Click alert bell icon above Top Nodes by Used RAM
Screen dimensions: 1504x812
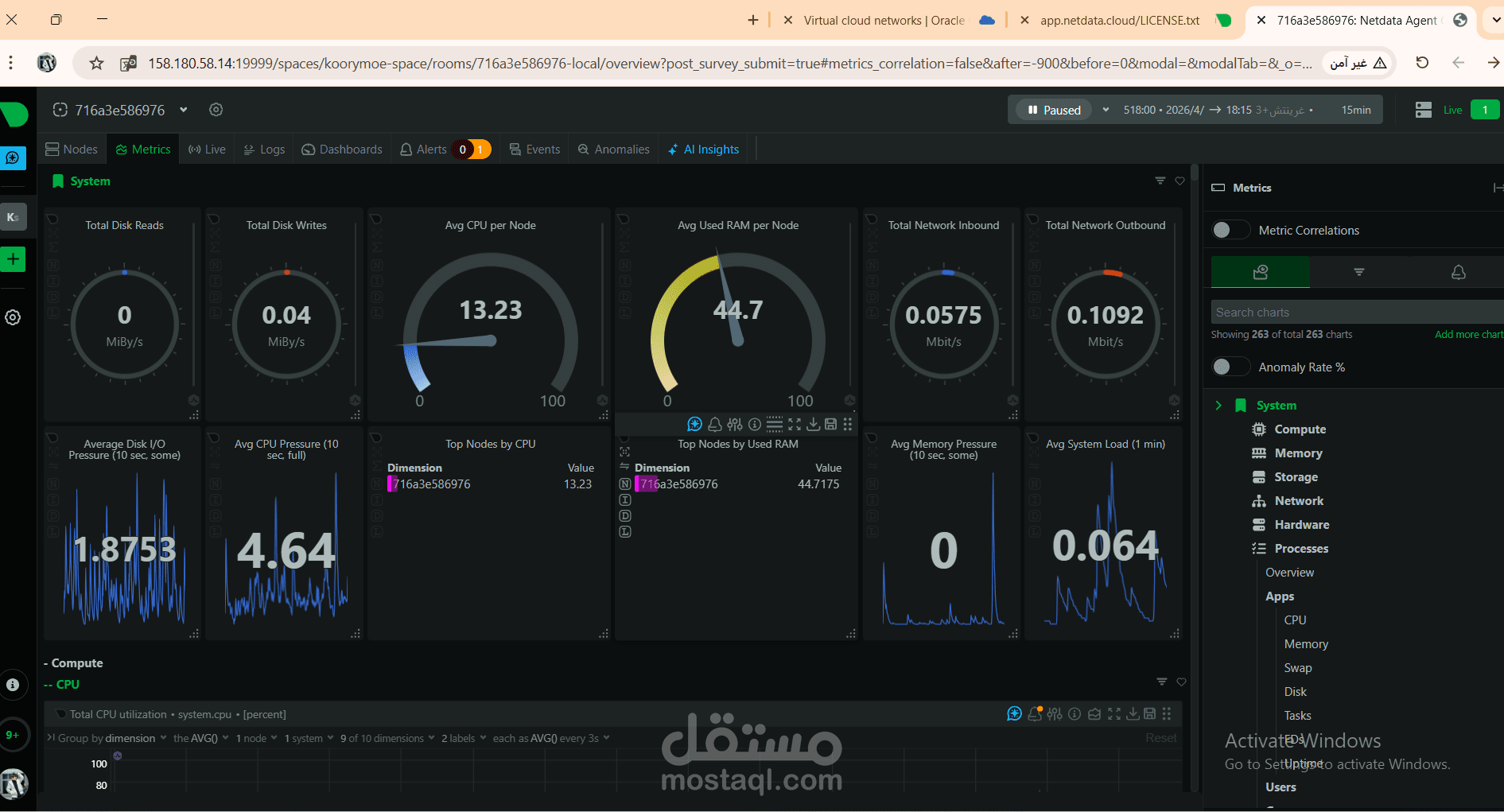tap(715, 424)
